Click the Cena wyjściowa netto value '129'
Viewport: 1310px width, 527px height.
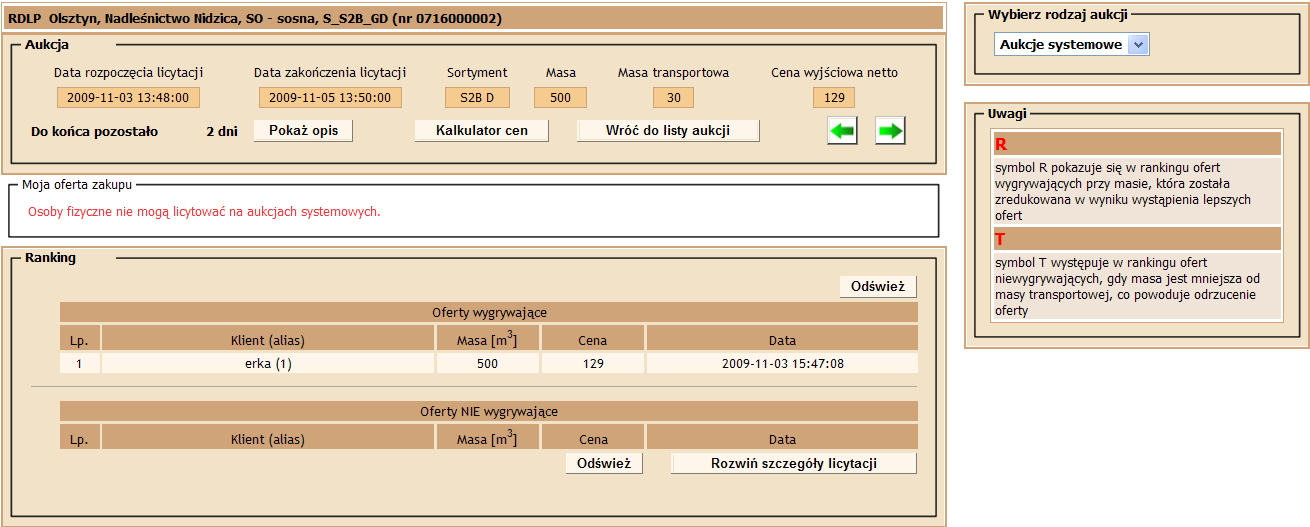[x=834, y=98]
